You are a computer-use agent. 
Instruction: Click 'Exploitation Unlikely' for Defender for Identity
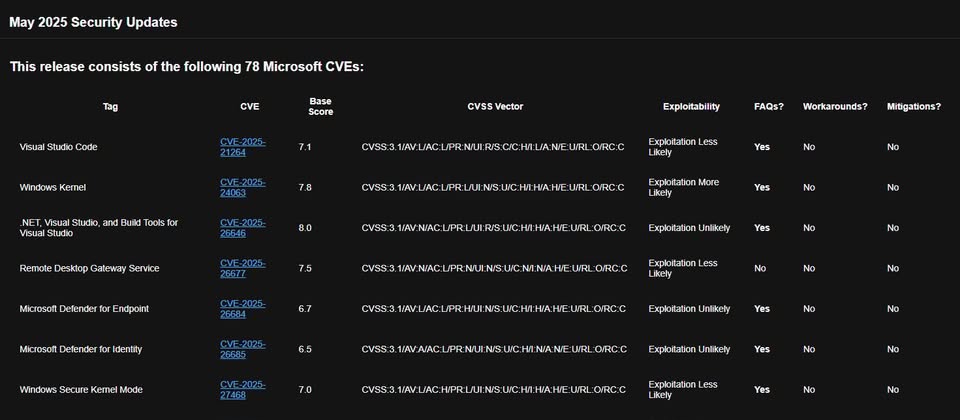coord(689,349)
